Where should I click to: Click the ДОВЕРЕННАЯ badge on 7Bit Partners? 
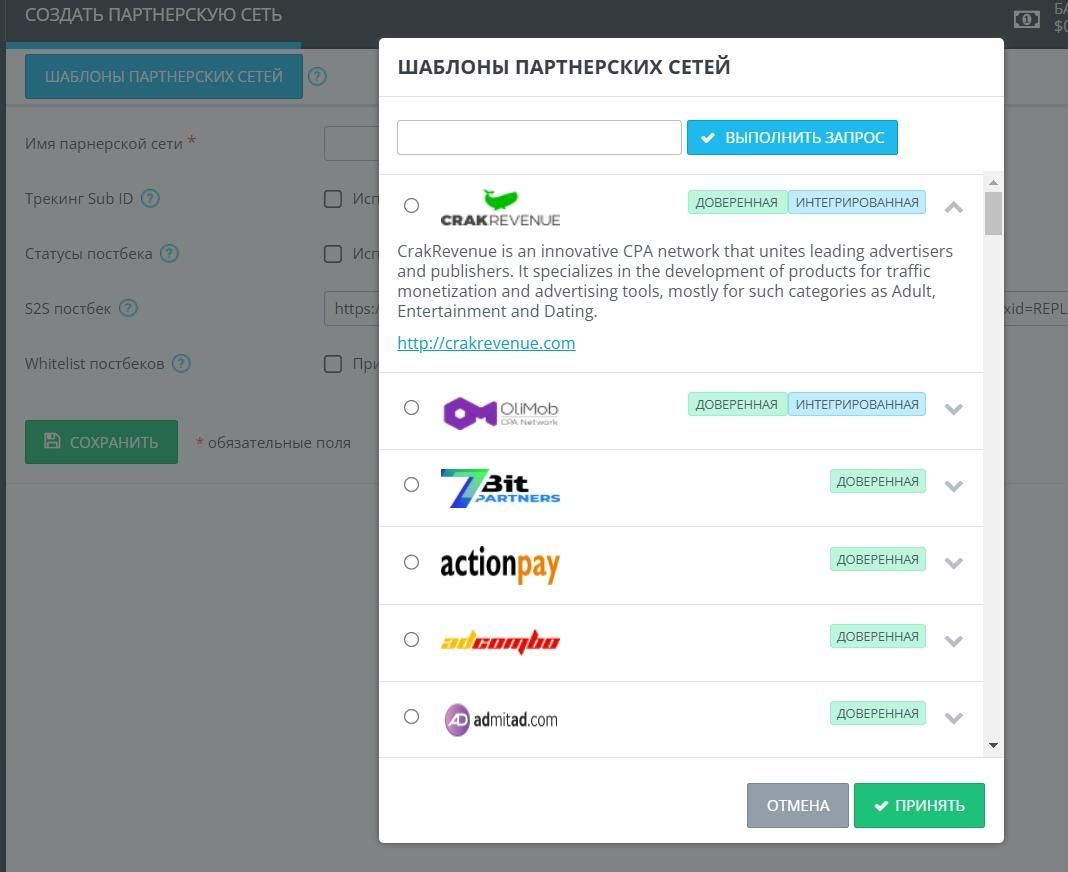[x=877, y=482]
